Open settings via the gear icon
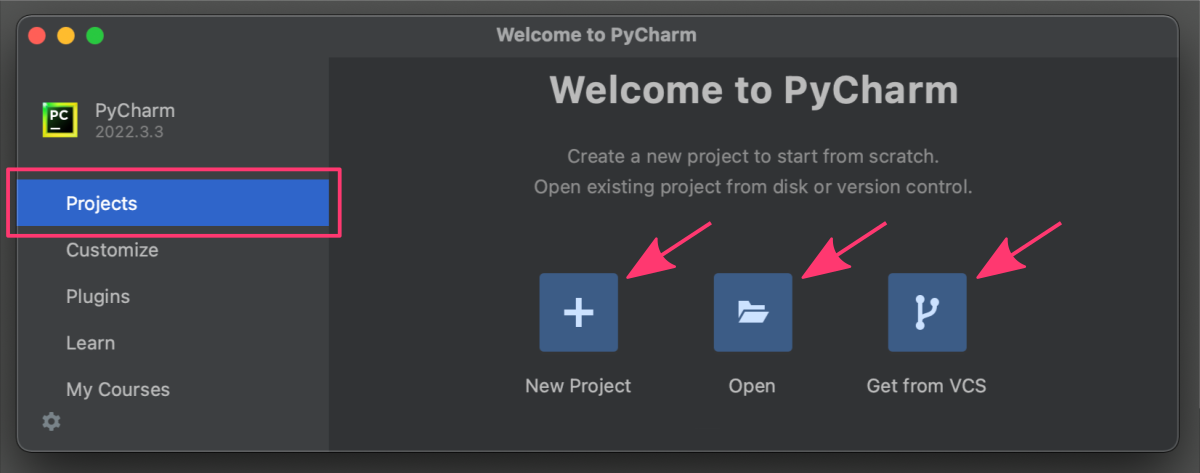1200x473 pixels. (51, 421)
